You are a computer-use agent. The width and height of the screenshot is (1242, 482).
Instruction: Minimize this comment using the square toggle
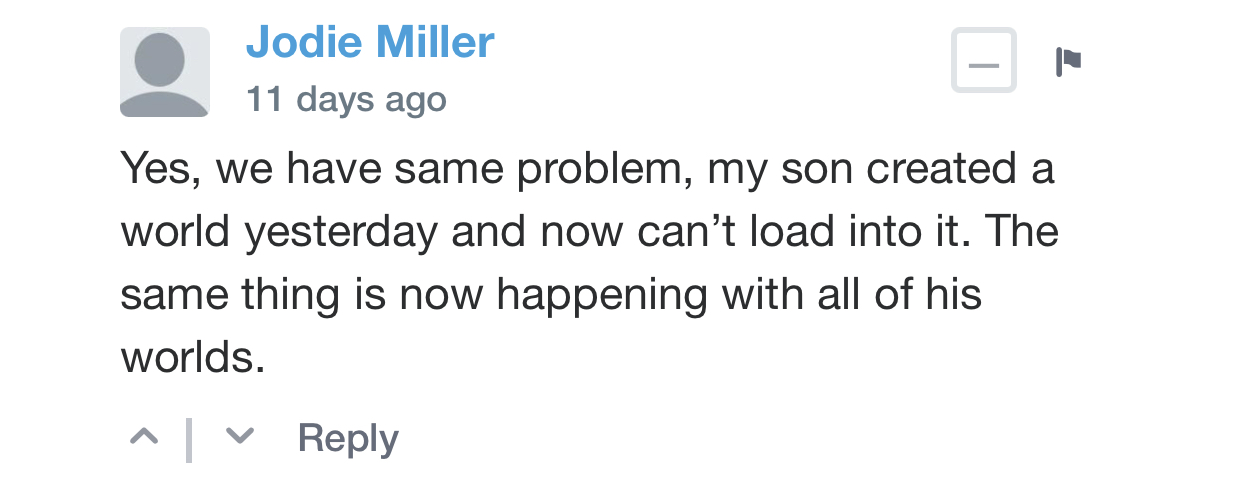983,61
